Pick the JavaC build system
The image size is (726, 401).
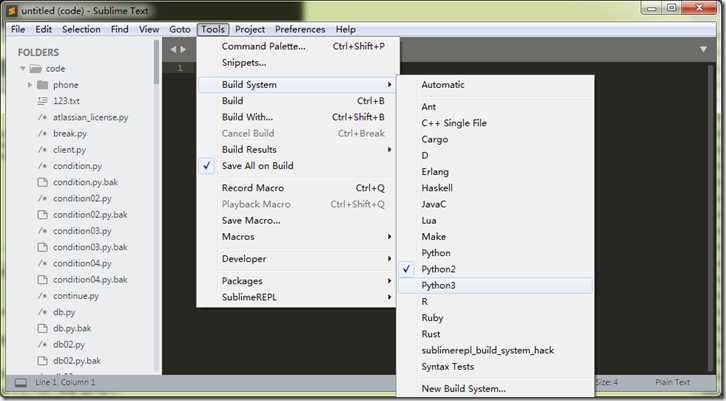pyautogui.click(x=495, y=204)
